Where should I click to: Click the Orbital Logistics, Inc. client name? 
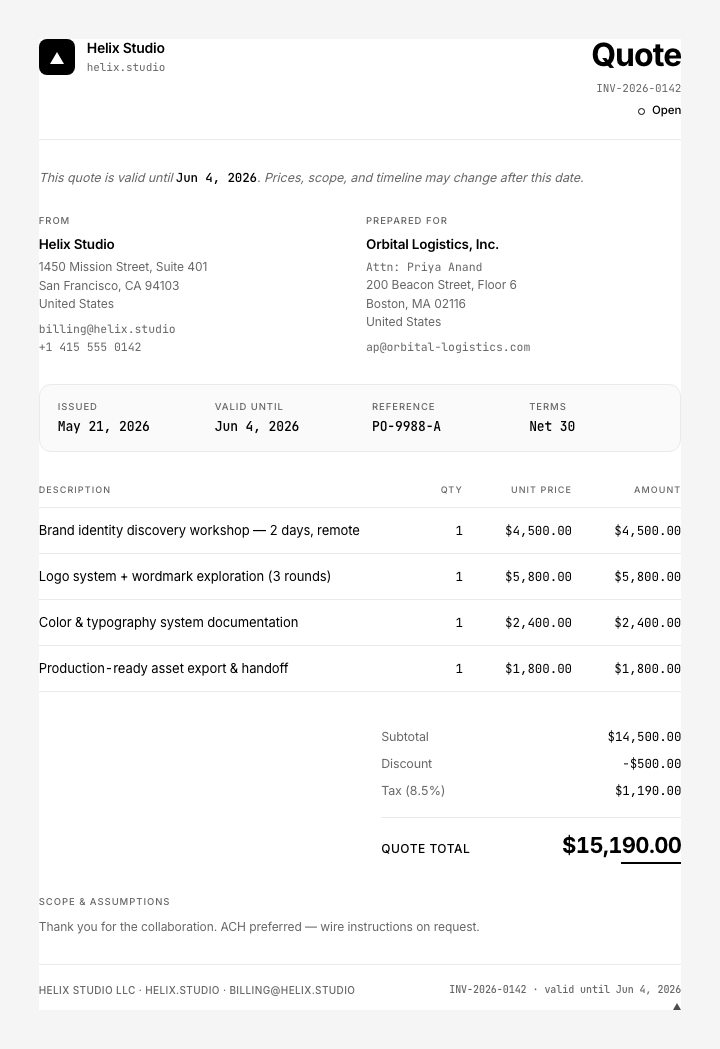point(432,244)
